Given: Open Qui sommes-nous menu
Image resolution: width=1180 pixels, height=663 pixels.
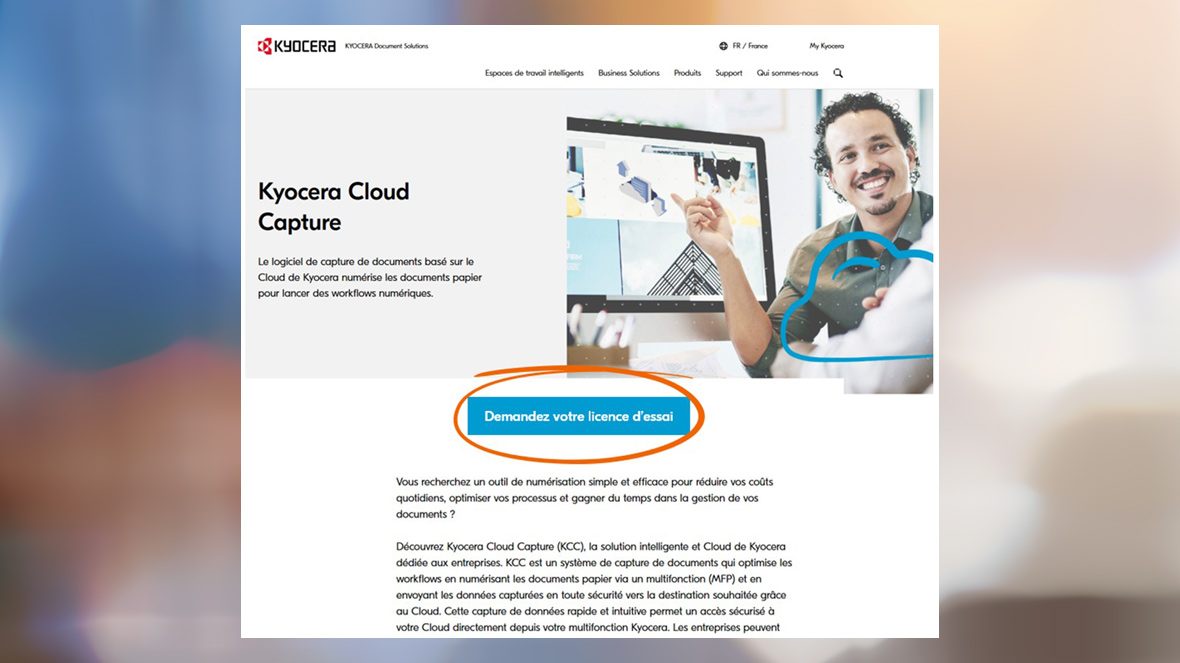Looking at the screenshot, I should [x=787, y=73].
